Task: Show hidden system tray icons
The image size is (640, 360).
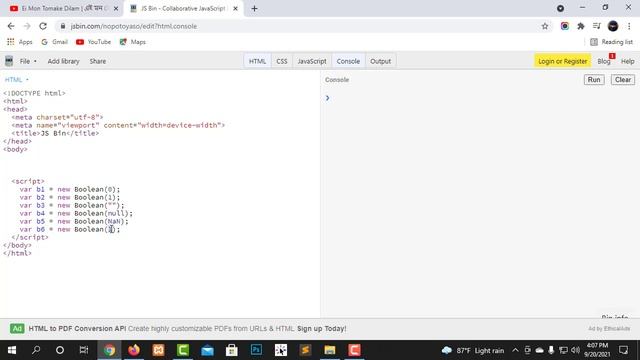Action: click(515, 350)
